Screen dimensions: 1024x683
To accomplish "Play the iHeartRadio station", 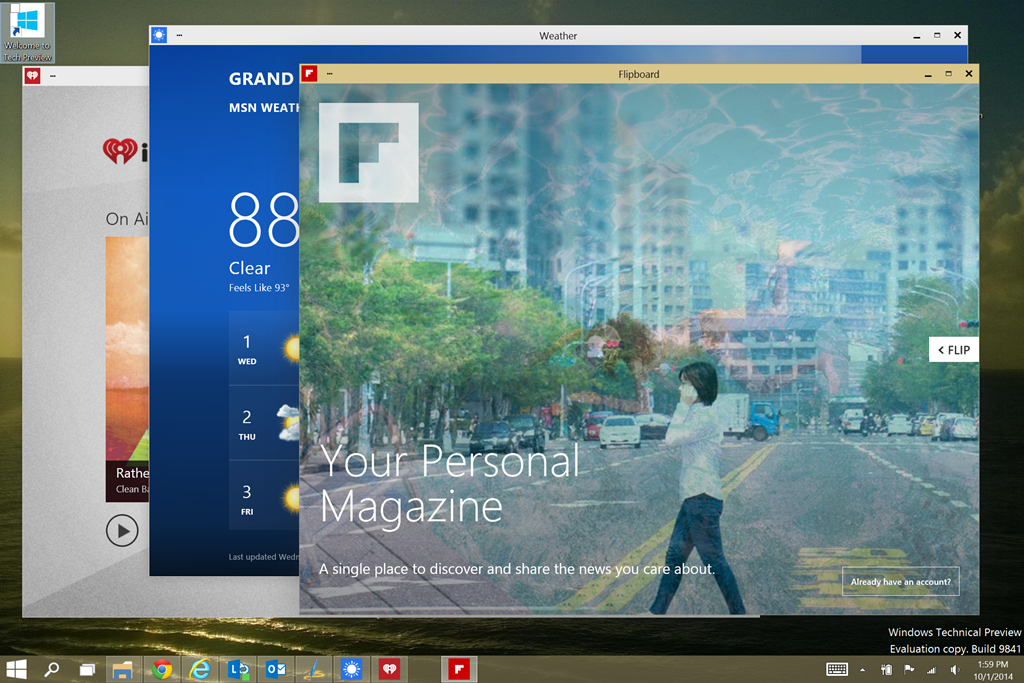I will (122, 531).
